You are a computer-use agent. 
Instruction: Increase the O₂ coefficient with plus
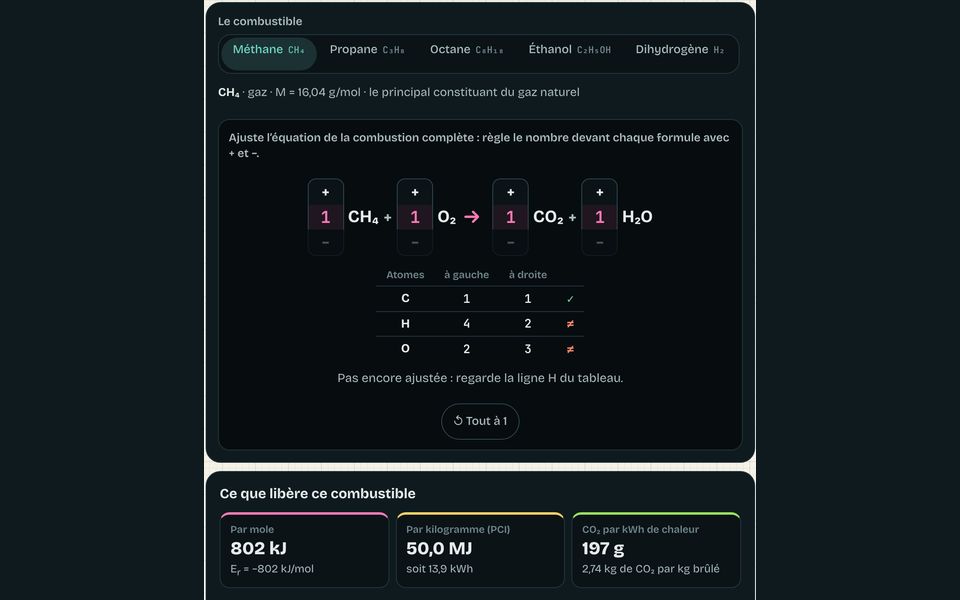pos(415,192)
